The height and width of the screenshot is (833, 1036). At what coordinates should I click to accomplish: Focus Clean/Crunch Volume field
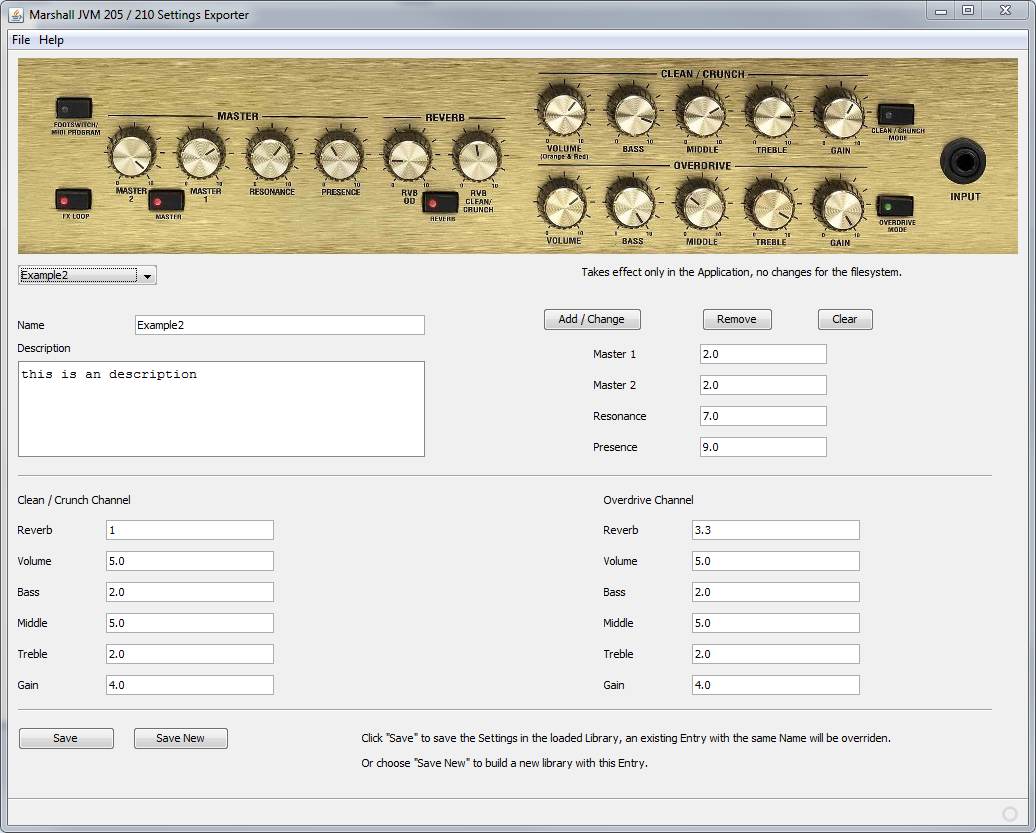click(x=190, y=561)
